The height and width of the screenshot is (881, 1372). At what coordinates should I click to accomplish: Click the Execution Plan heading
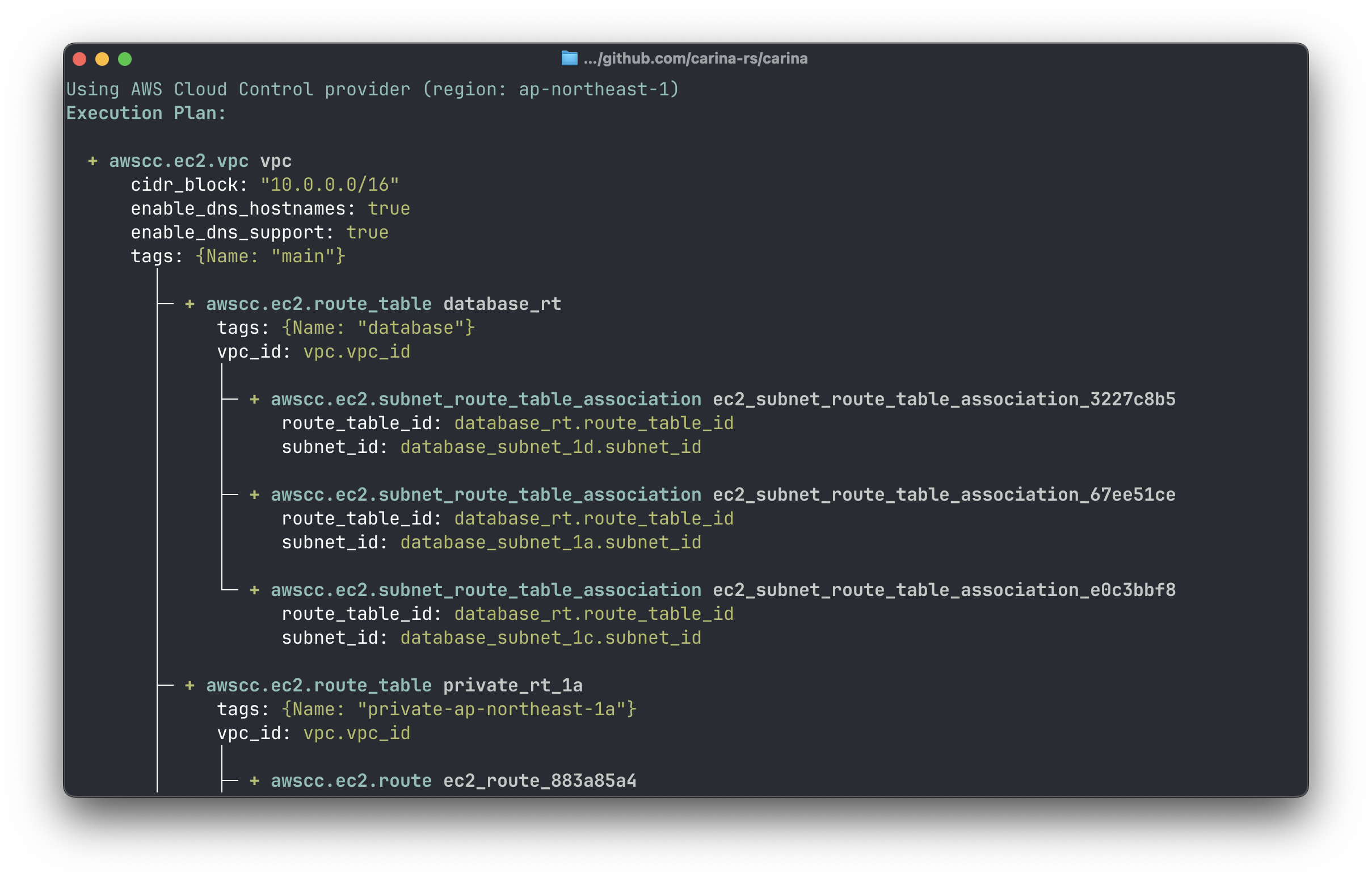click(146, 114)
